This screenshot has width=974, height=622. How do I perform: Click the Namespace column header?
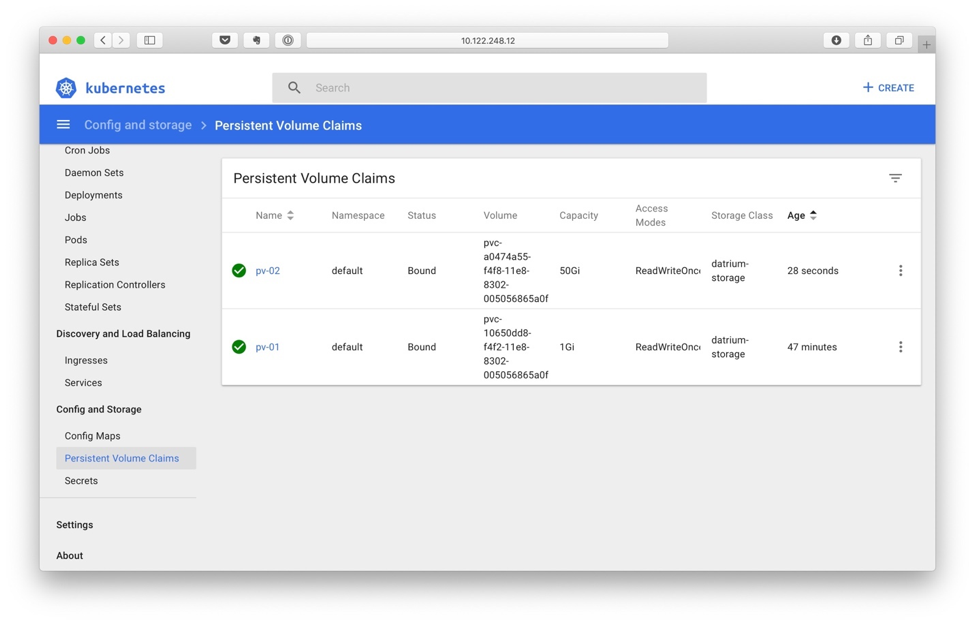point(358,216)
